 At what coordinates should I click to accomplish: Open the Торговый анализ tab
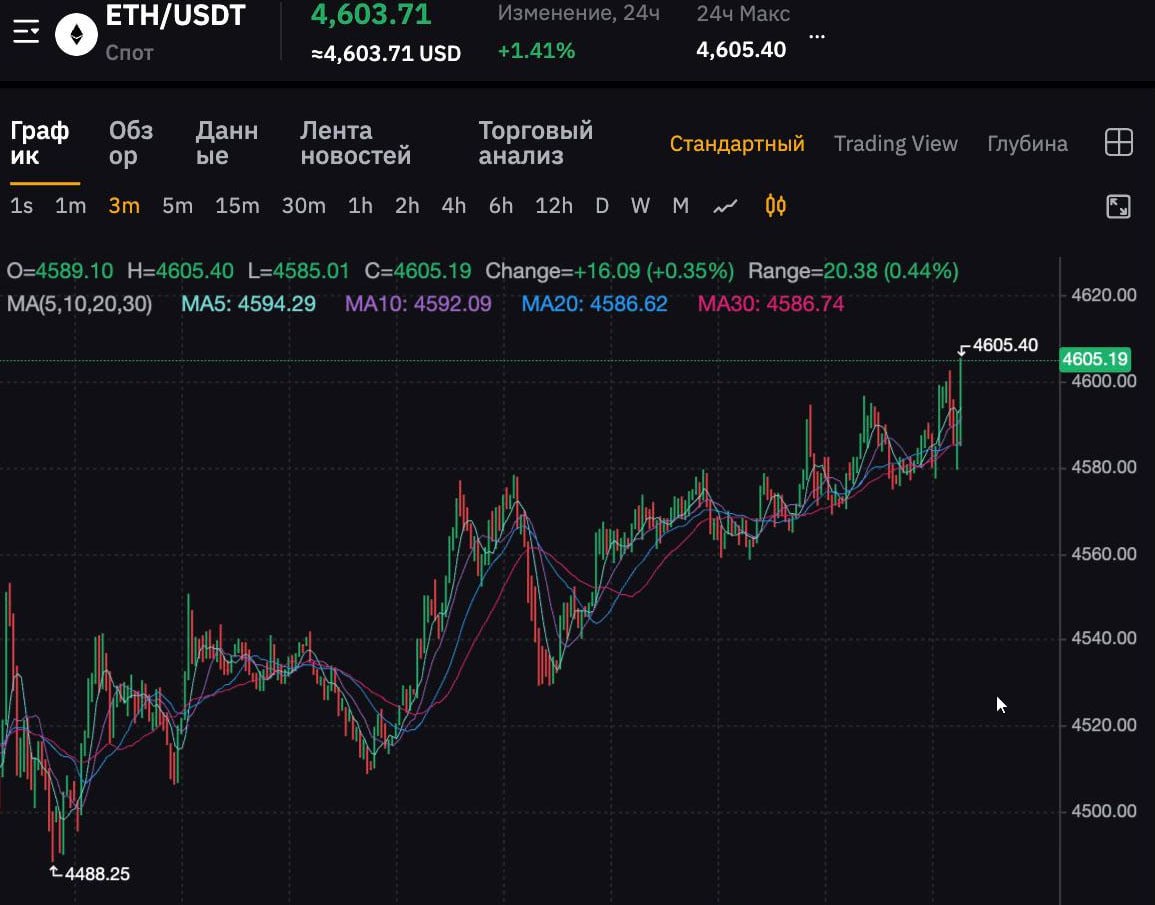click(x=535, y=144)
